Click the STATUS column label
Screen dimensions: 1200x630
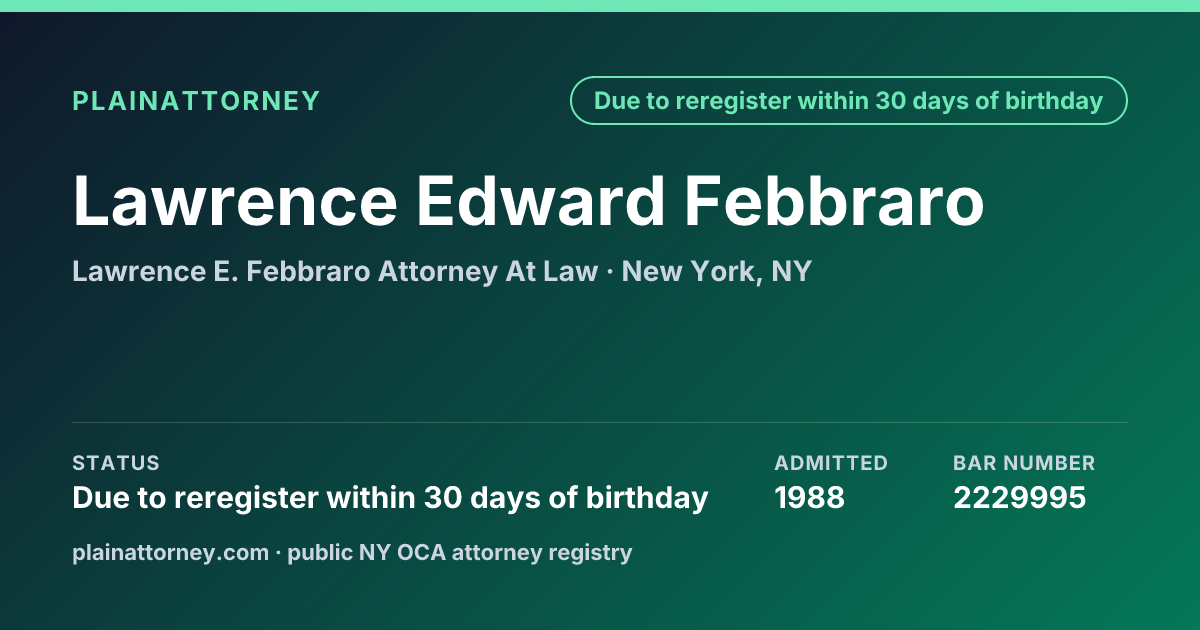point(116,463)
